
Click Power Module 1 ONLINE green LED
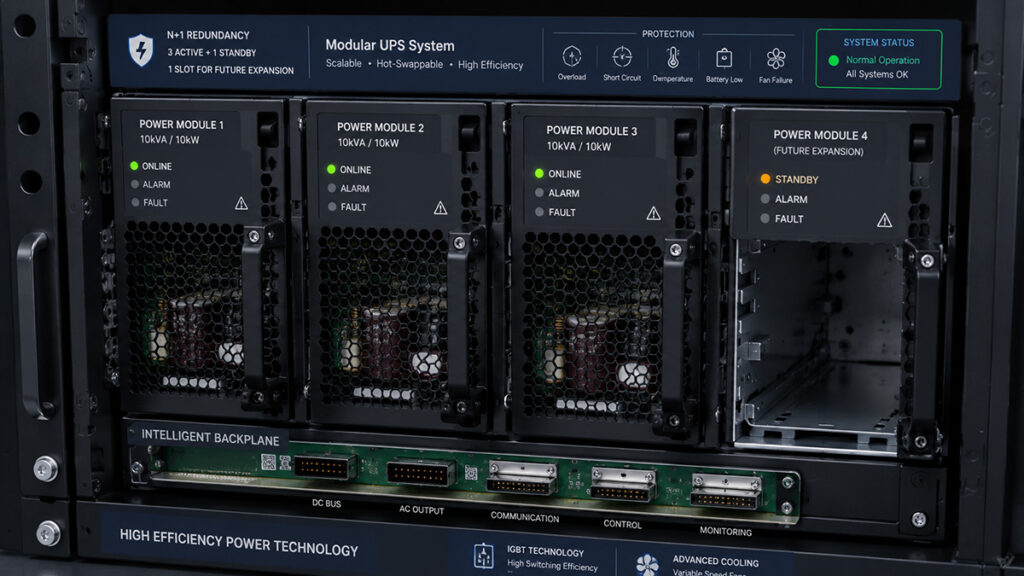(x=134, y=166)
